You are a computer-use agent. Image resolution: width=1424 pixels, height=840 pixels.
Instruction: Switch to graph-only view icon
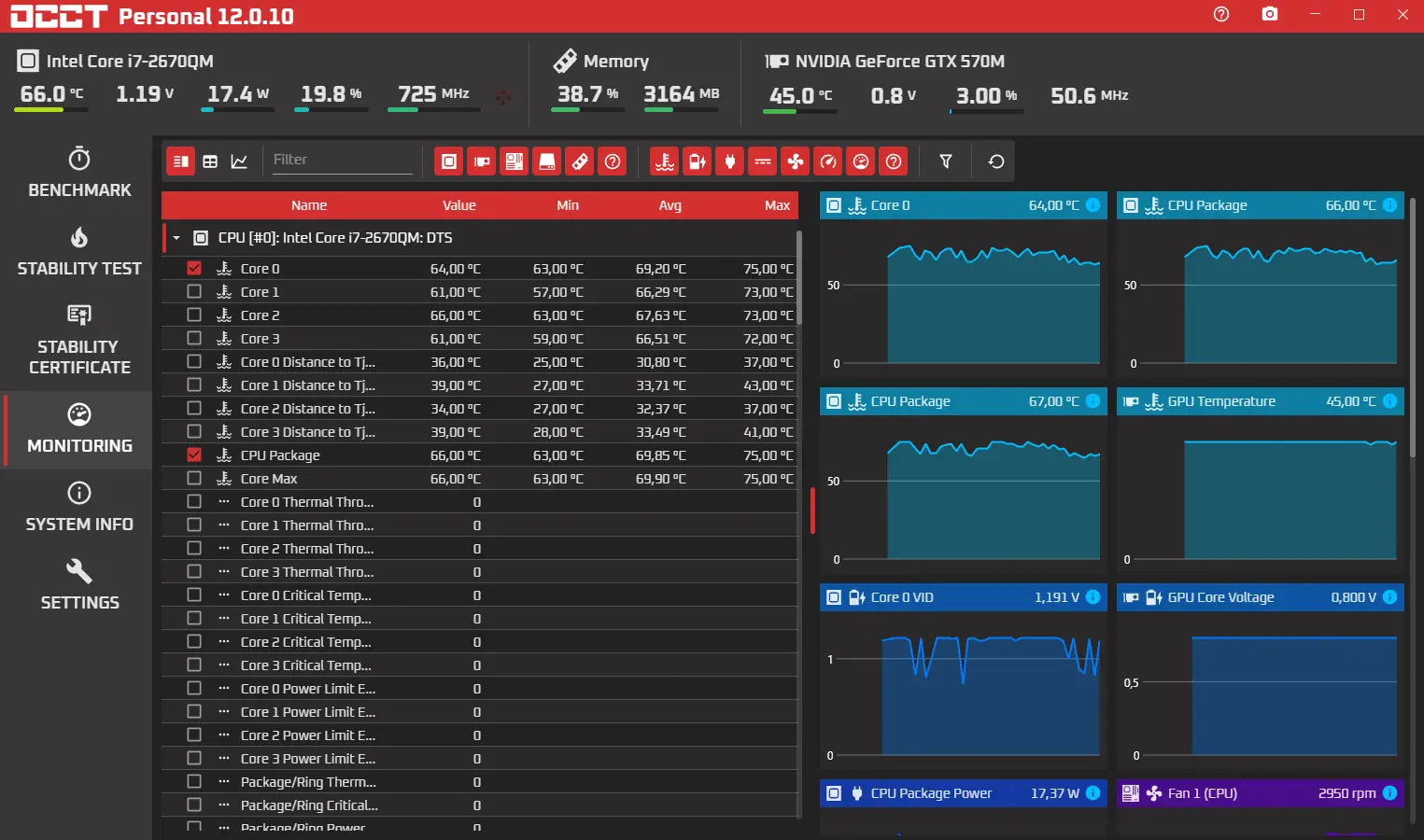[x=239, y=161]
